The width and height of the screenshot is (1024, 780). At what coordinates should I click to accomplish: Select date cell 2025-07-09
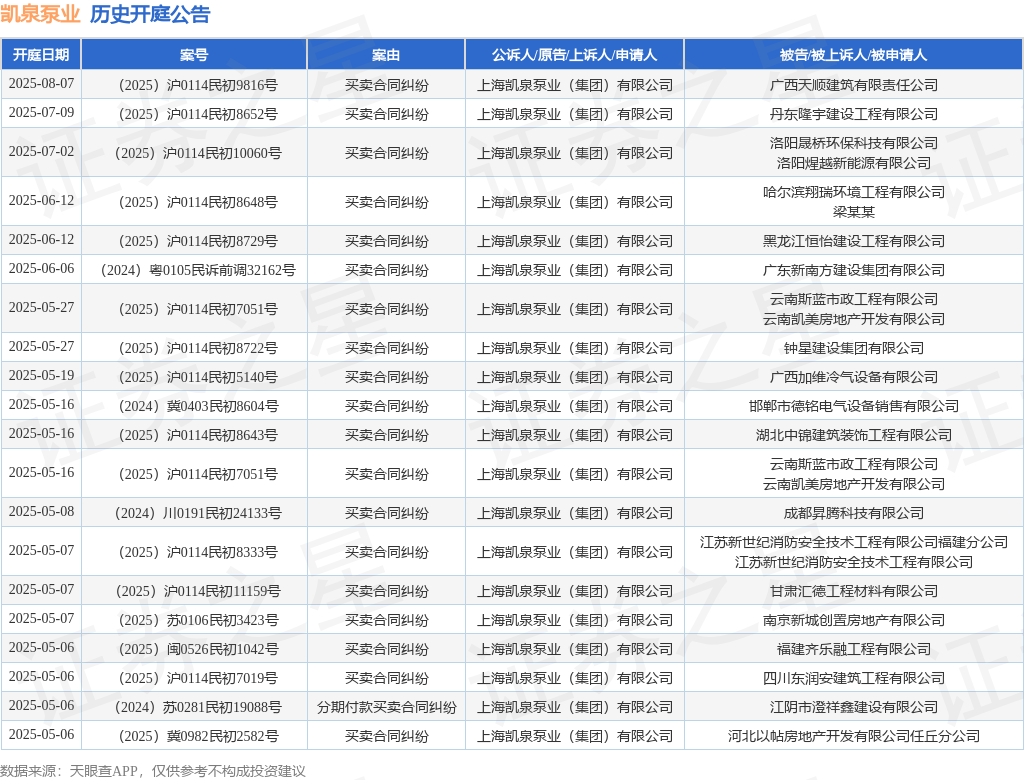coord(41,113)
